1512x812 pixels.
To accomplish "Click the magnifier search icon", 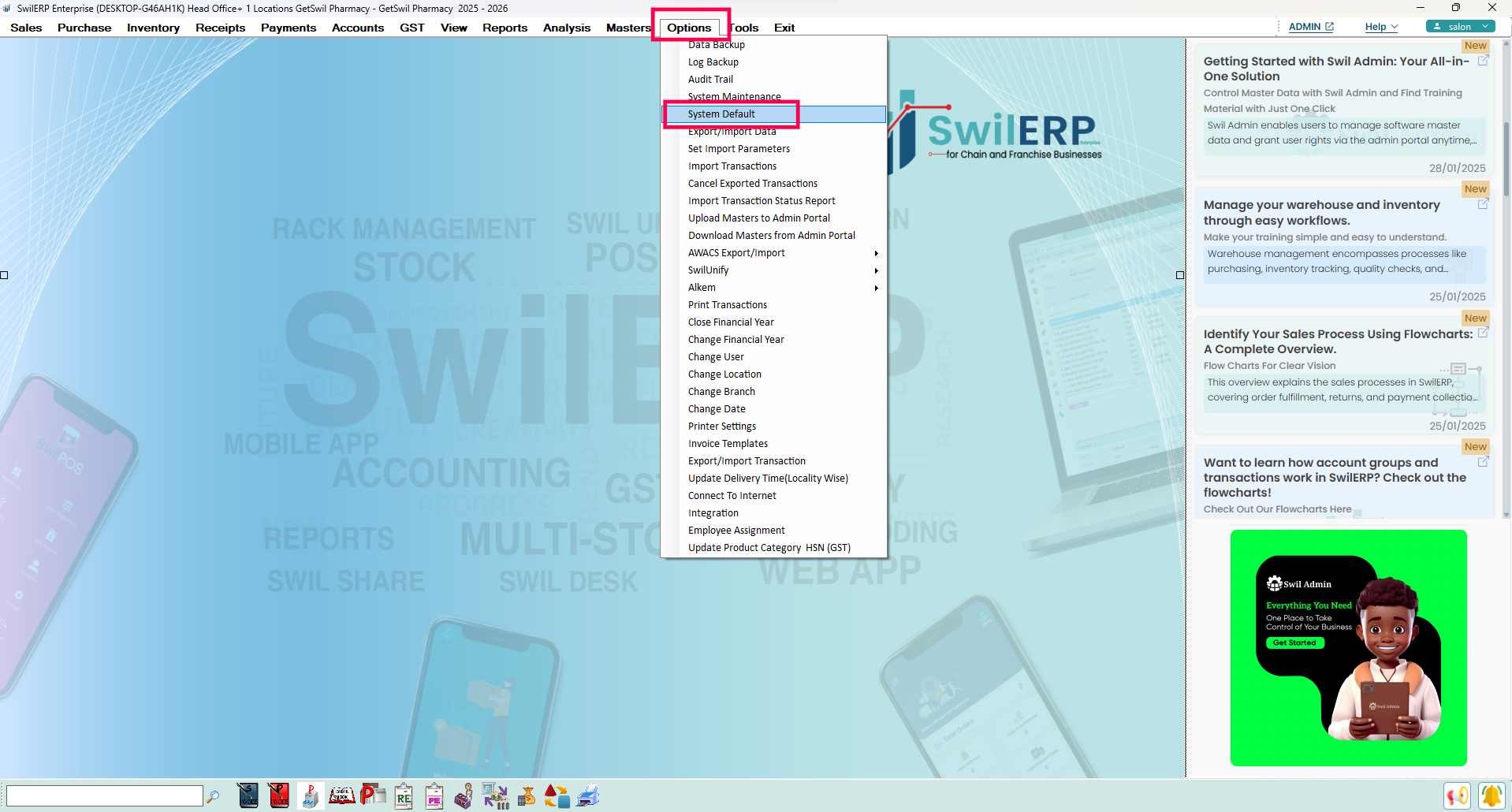I will (x=213, y=796).
